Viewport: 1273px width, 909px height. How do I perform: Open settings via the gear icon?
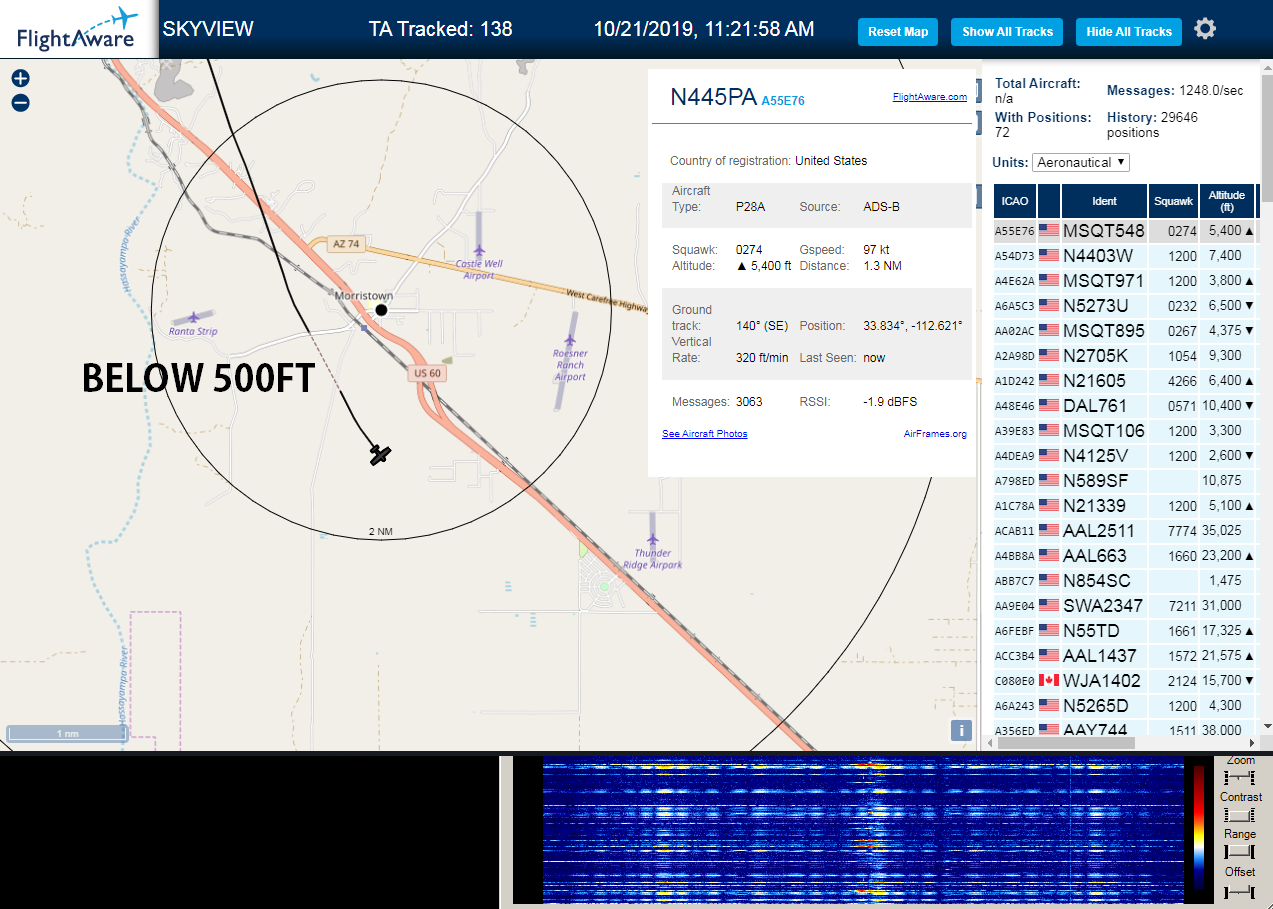pos(1205,29)
